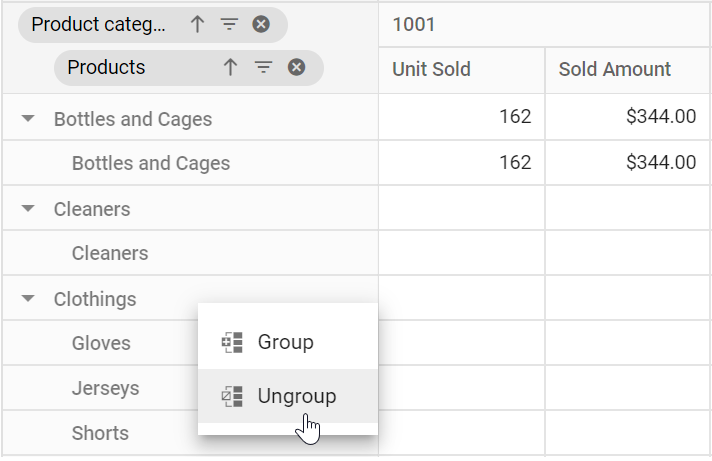Click the 162 cell in child product row

pyautogui.click(x=462, y=163)
